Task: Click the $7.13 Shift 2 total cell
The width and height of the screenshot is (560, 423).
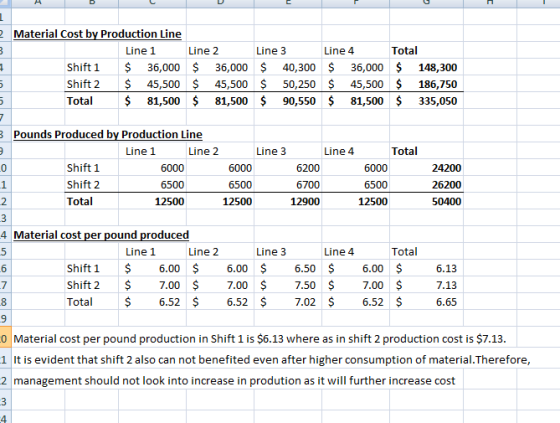Action: point(426,285)
